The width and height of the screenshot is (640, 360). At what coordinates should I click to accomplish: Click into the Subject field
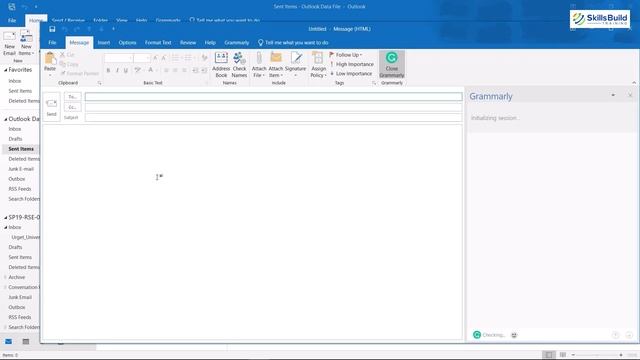(273, 118)
